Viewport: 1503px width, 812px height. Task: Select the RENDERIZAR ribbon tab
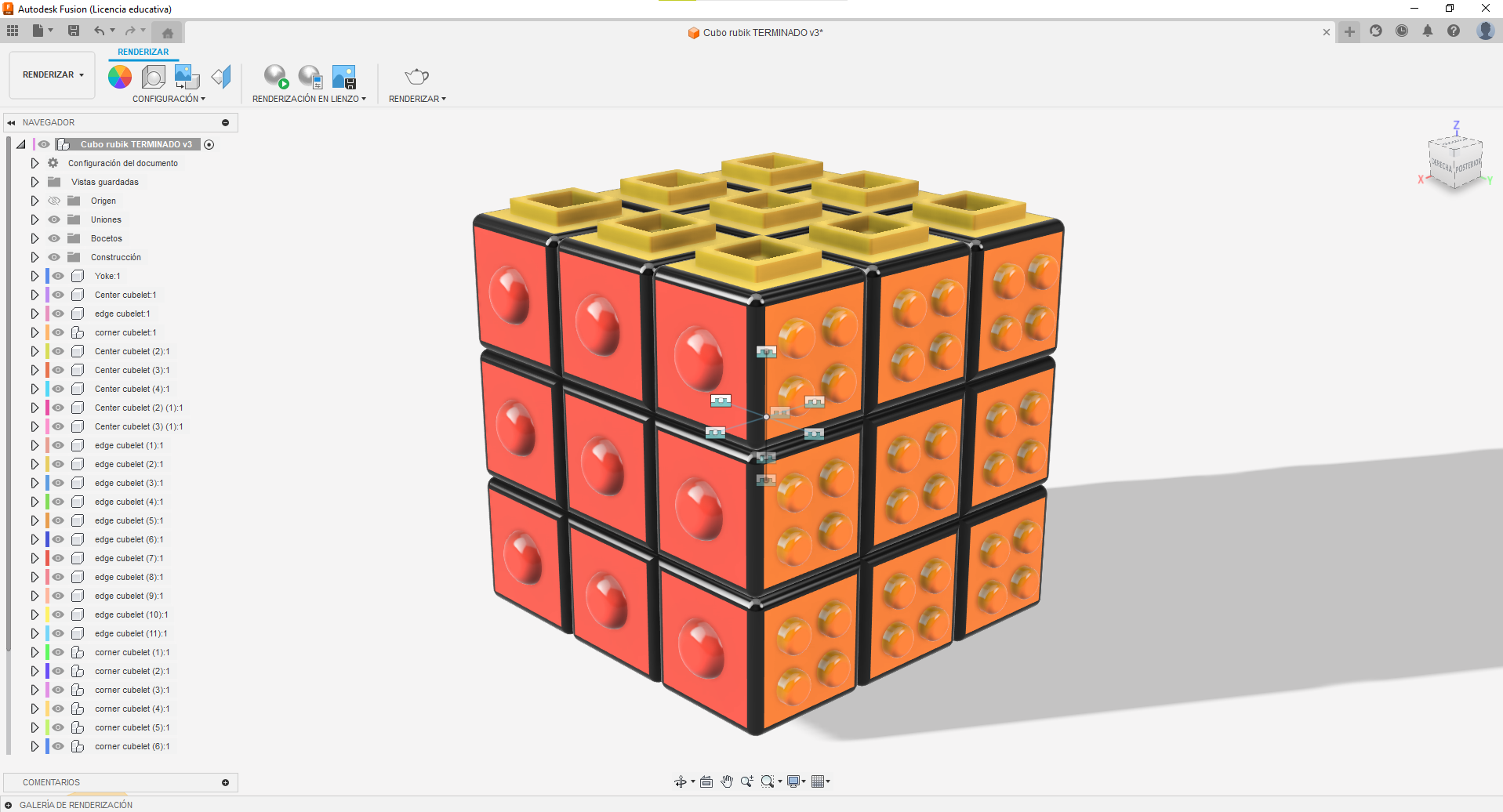point(143,52)
